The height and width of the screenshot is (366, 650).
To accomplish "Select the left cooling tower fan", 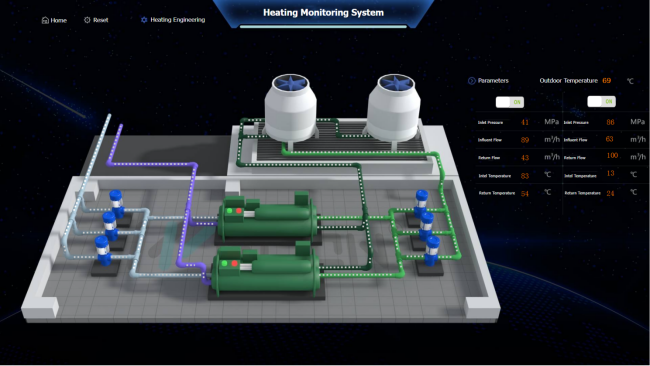I will [290, 82].
